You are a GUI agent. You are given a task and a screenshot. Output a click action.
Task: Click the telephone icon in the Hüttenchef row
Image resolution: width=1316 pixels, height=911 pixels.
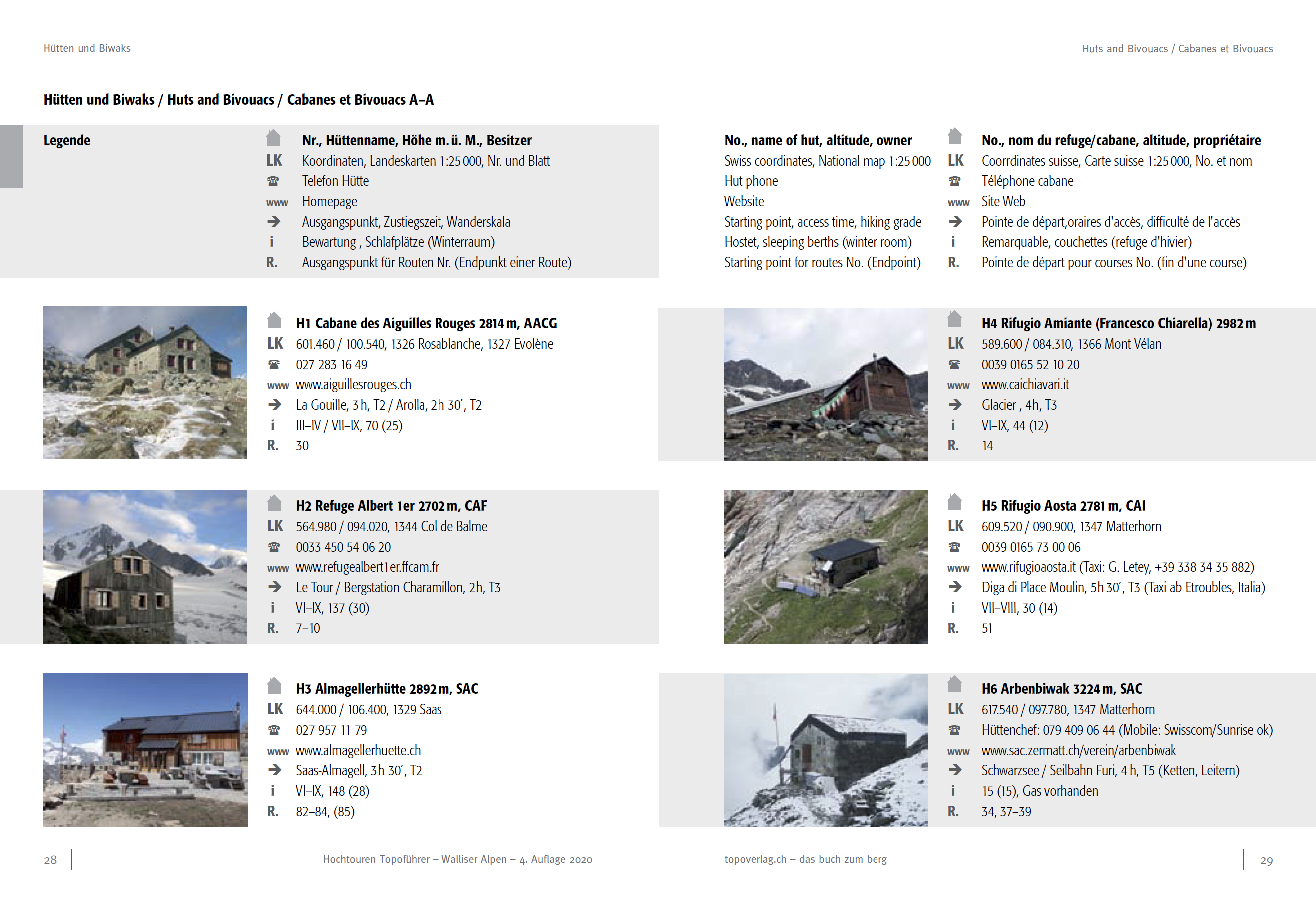[x=954, y=730]
